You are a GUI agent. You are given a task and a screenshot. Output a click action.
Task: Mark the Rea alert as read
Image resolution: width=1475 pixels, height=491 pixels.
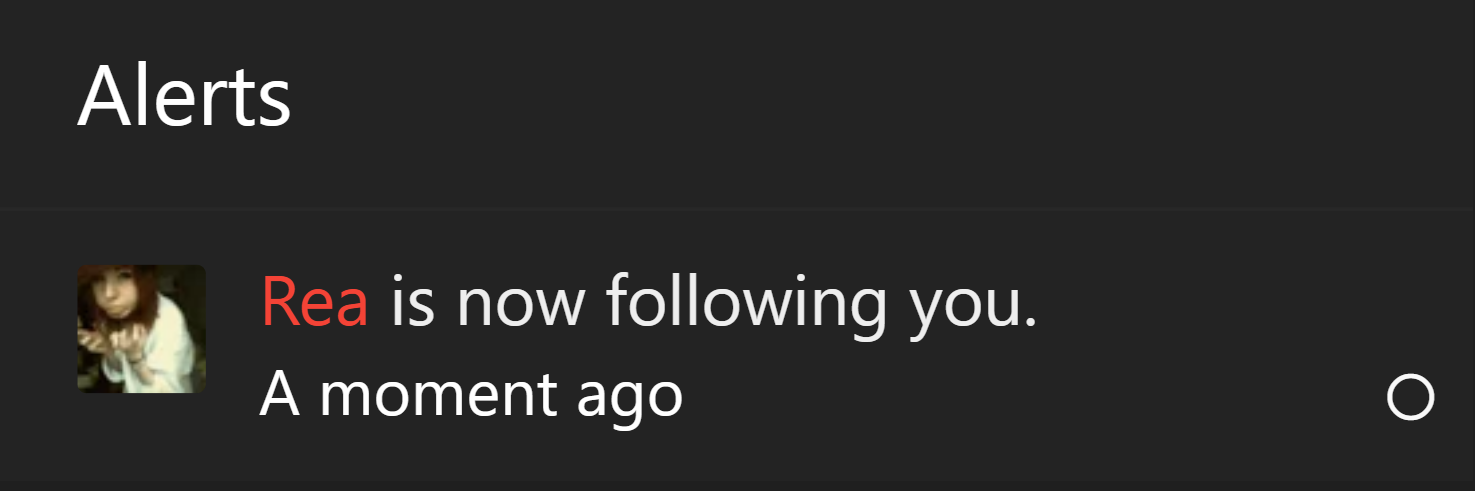(x=1410, y=398)
